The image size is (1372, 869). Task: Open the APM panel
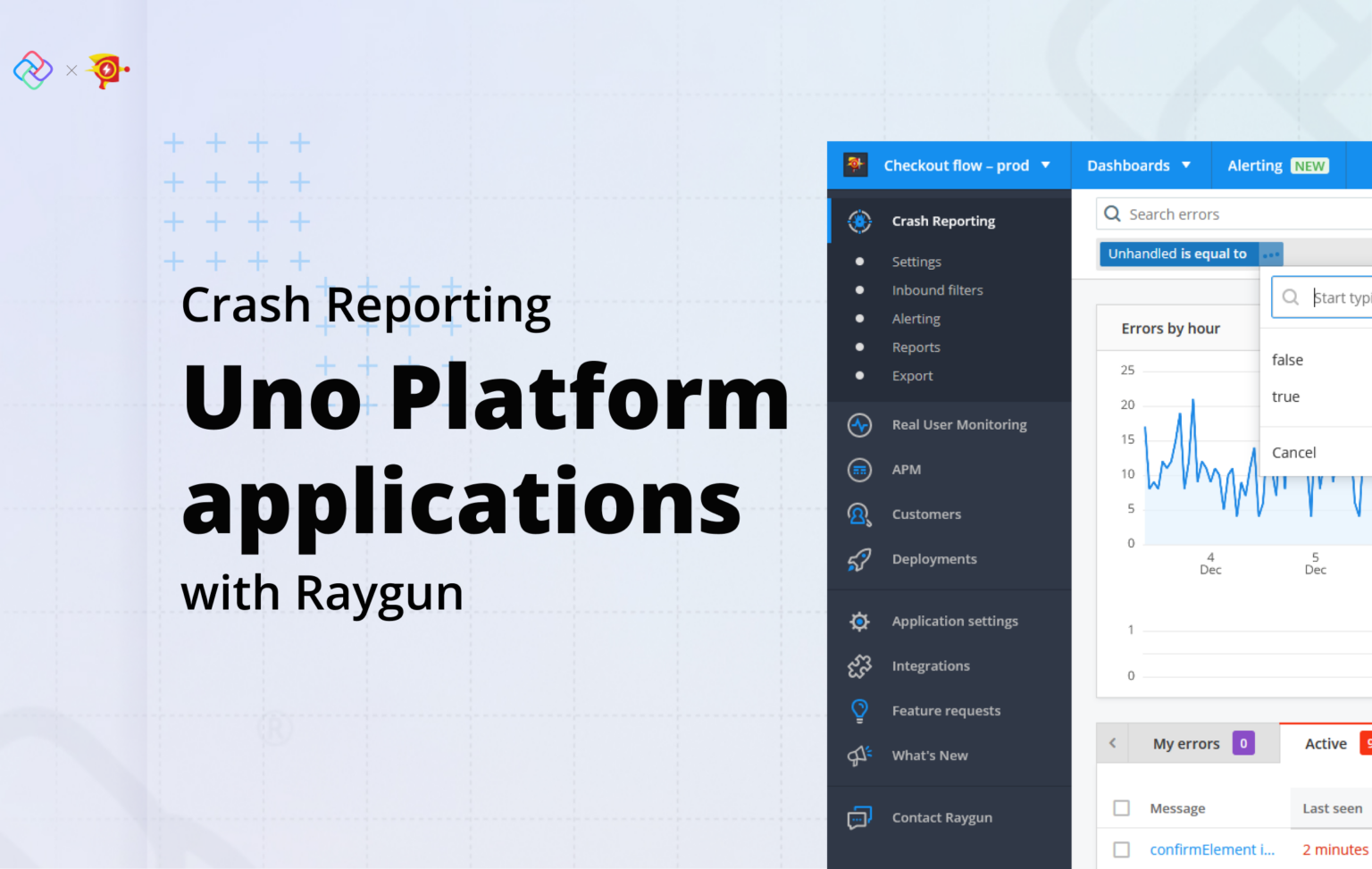coord(906,469)
